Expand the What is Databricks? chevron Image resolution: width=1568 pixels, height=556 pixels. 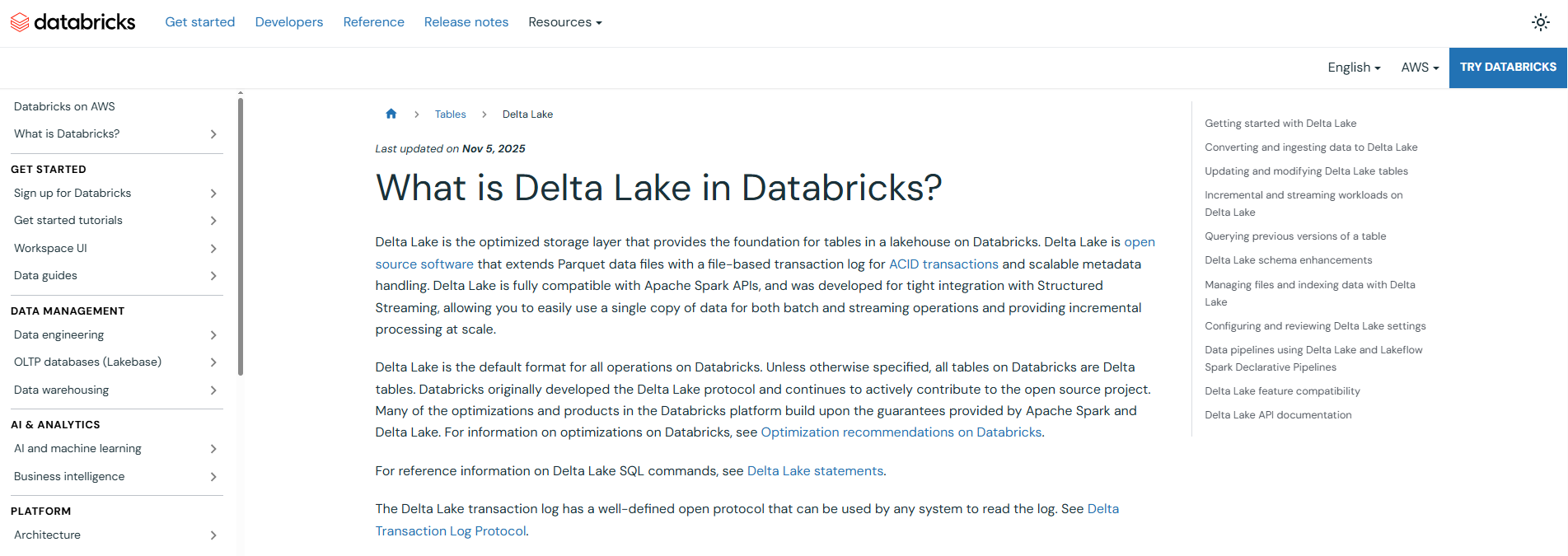click(213, 134)
